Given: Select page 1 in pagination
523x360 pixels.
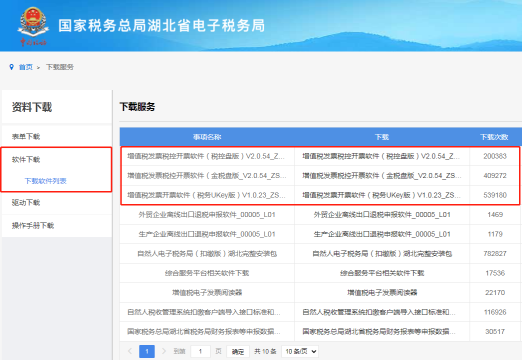Looking at the screenshot, I should pos(147,351).
